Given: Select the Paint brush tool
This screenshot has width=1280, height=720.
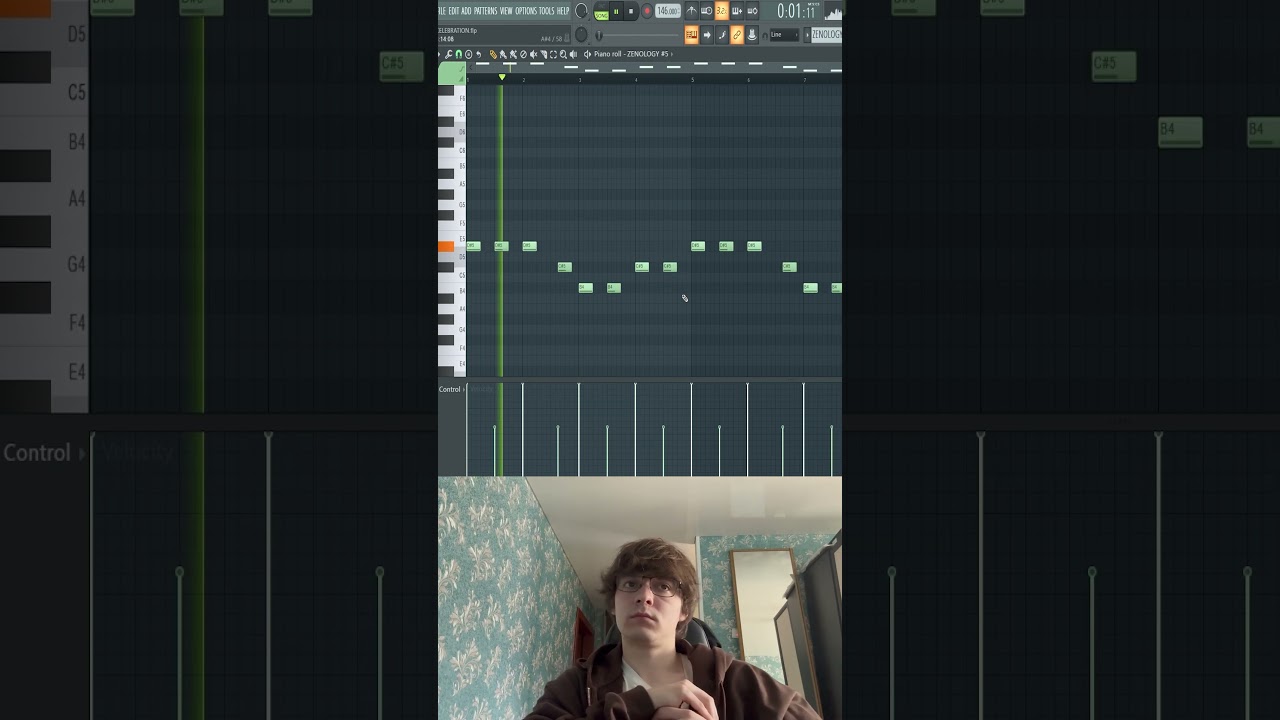Looking at the screenshot, I should pos(503,54).
